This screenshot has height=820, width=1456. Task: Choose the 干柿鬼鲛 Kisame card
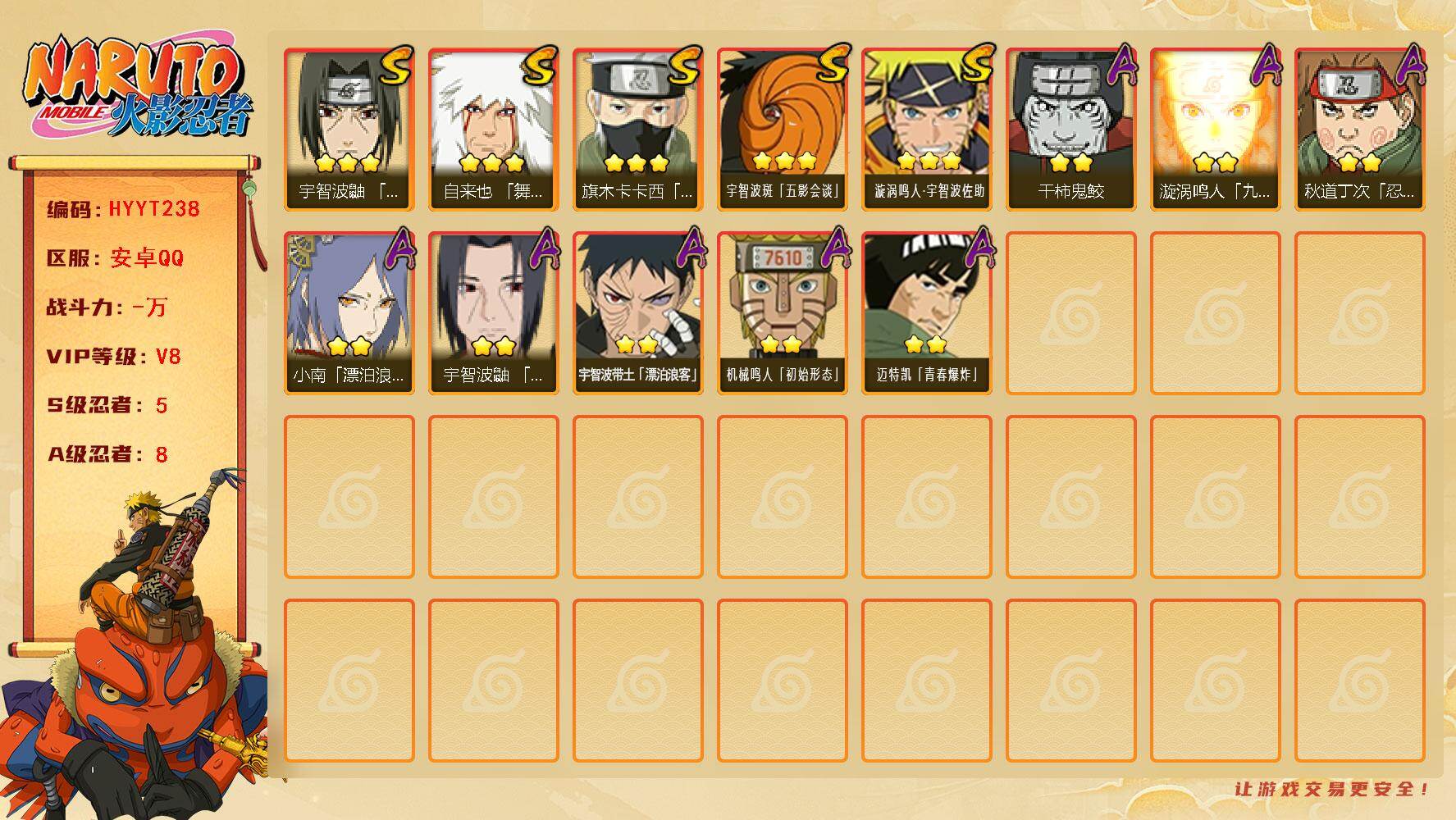coord(1070,130)
